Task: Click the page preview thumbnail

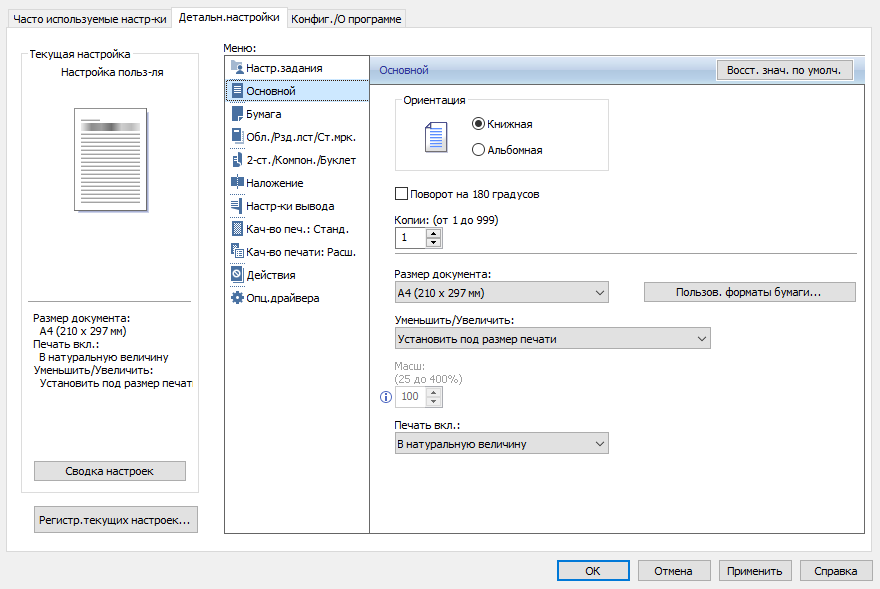Action: (111, 160)
